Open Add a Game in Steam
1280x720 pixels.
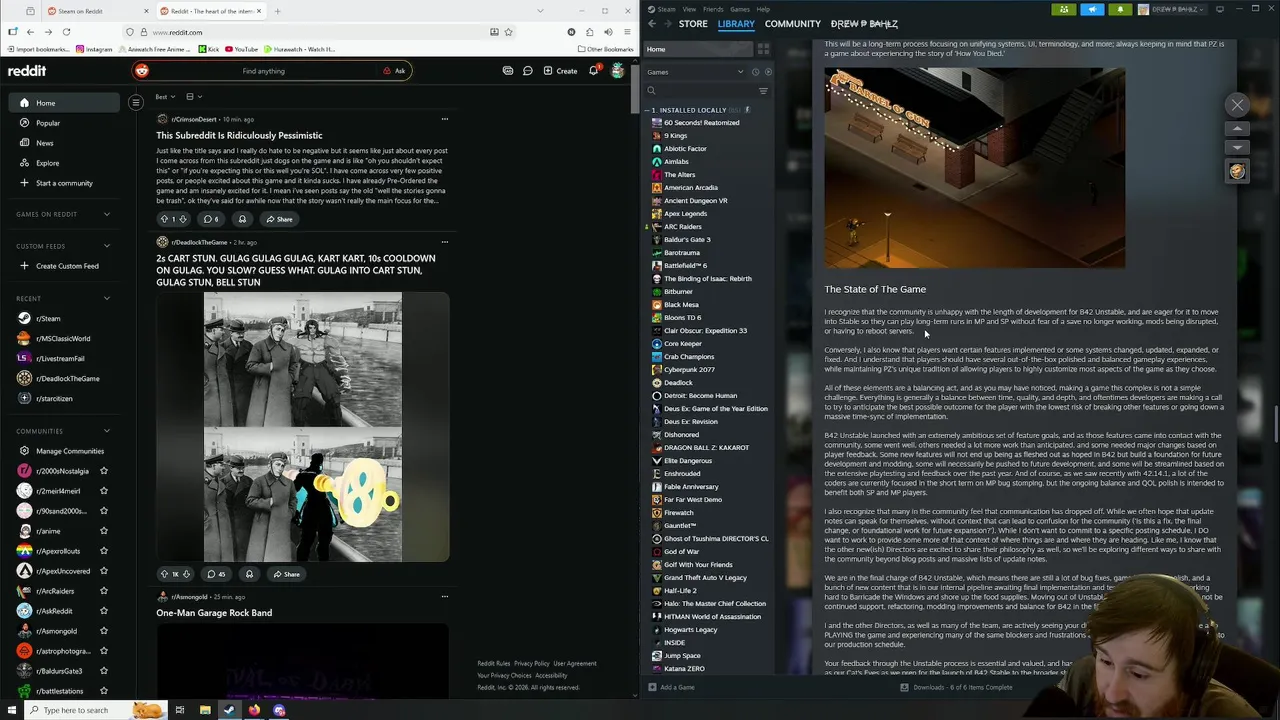(671, 687)
